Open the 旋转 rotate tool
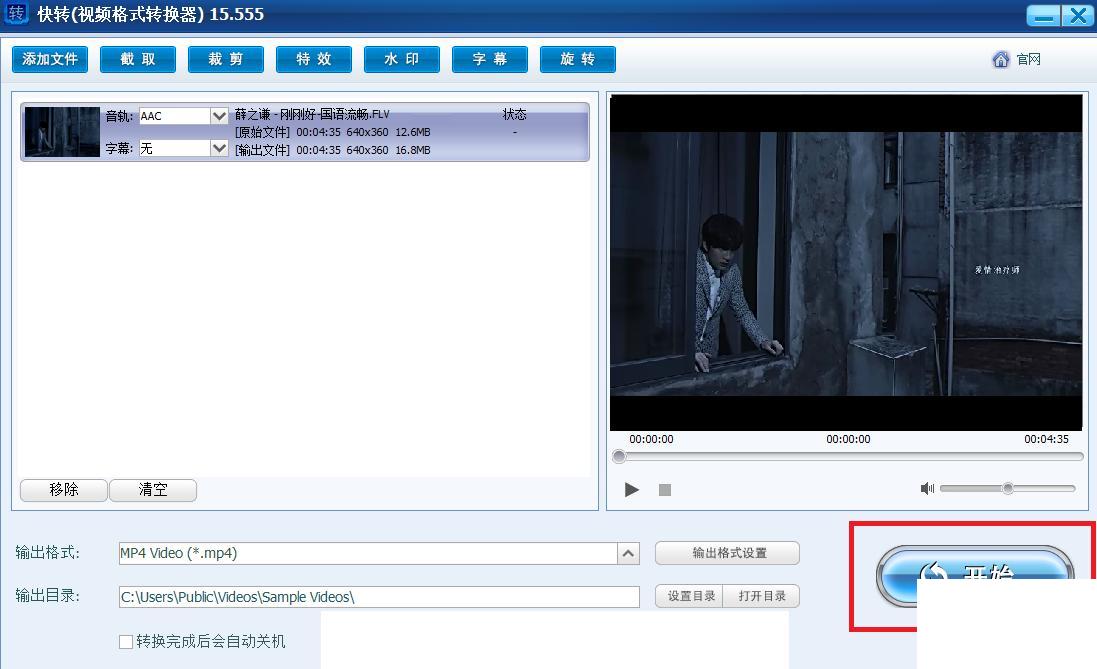Viewport: 1097px width, 669px height. (578, 59)
